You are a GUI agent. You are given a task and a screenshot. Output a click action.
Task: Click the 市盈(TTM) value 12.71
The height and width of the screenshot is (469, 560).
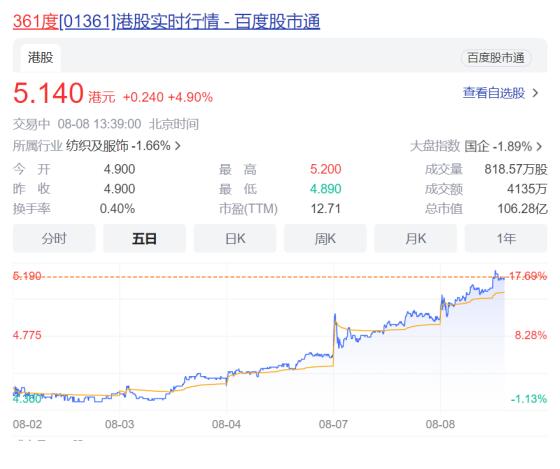(x=325, y=208)
